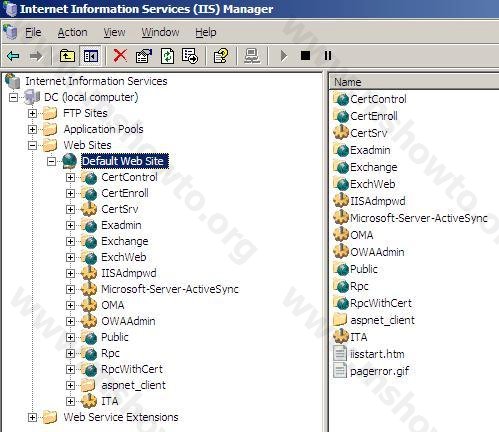
Task: Click the CertControl icon in the right pane
Action: pyautogui.click(x=341, y=99)
